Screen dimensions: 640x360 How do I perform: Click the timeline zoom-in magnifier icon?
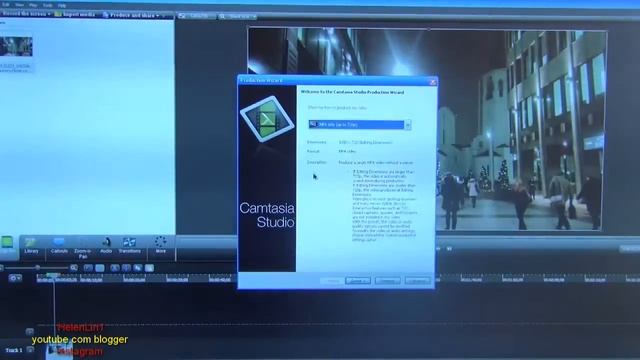point(73,268)
